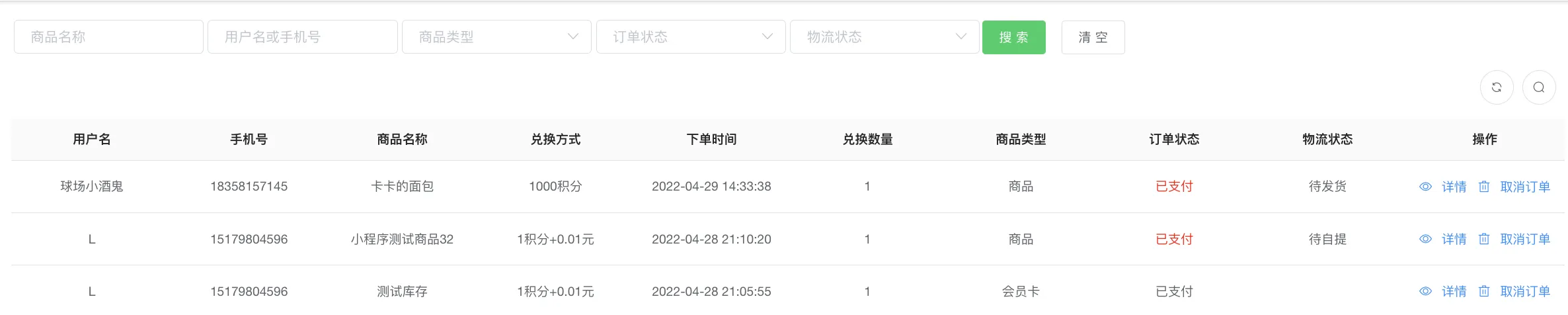The image size is (1568, 315).
Task: Expand the 订单状态 dropdown filter
Action: click(x=691, y=37)
